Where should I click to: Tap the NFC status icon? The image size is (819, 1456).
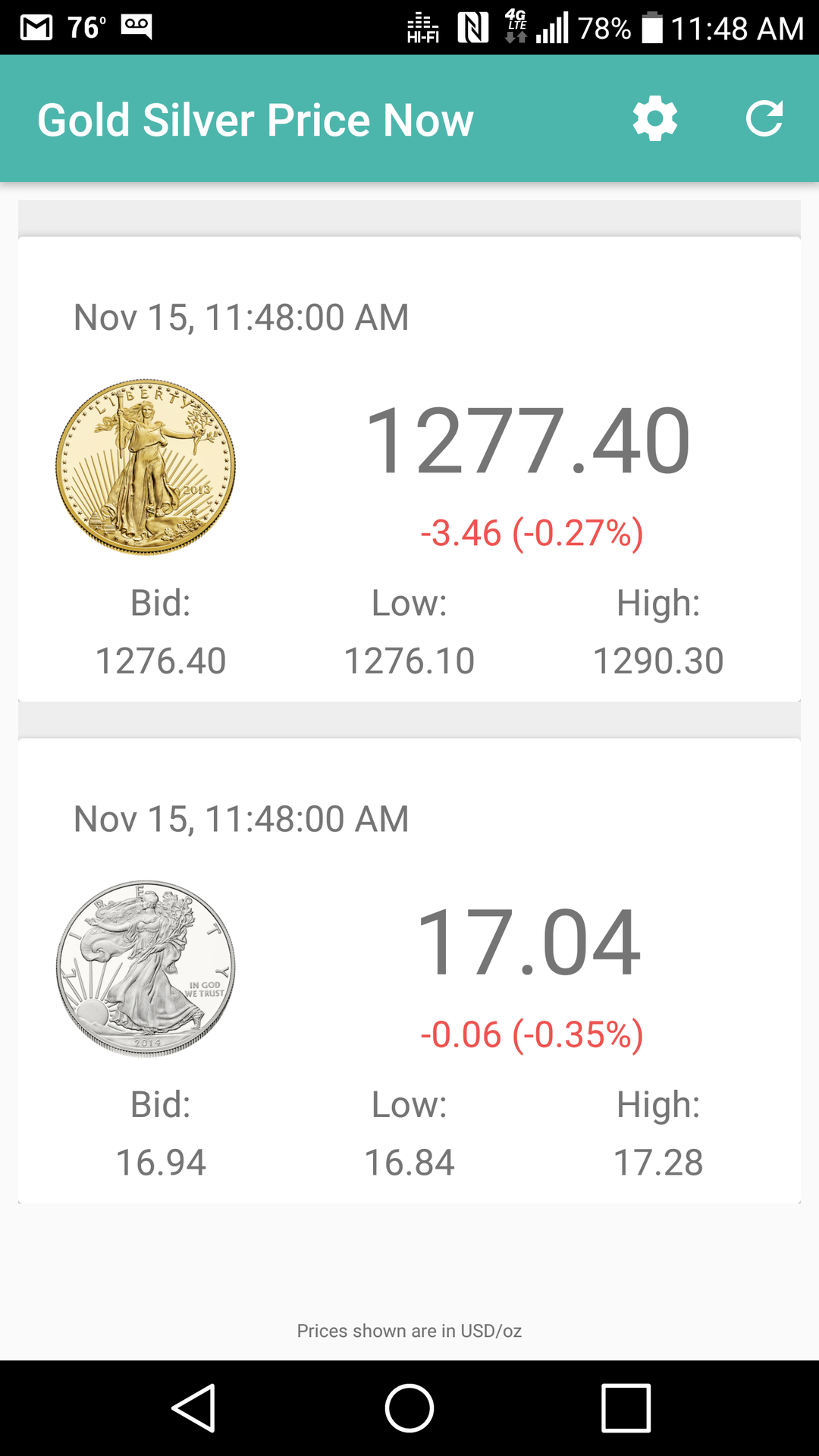click(x=473, y=28)
